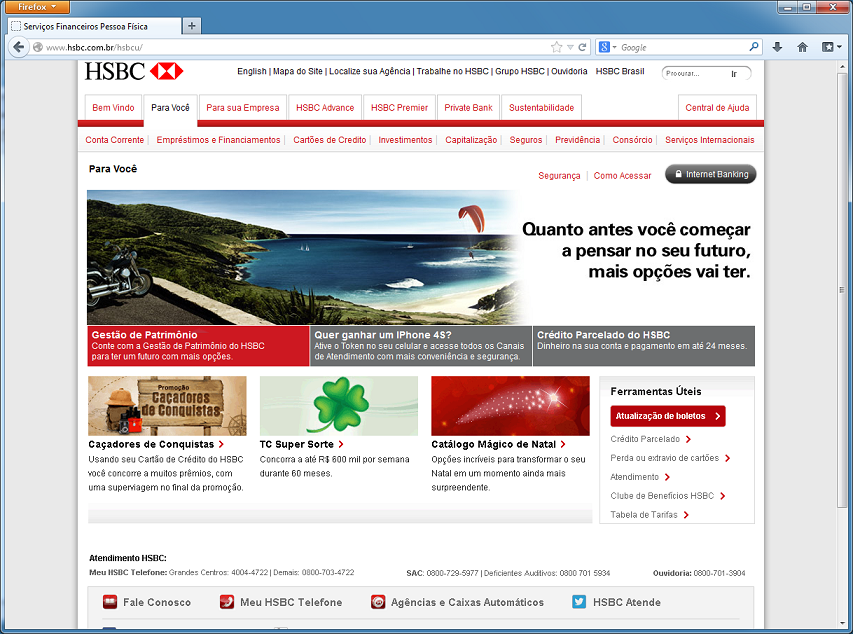Screen dimensions: 853x634
Task: Open the Firefox application menu dropdown
Action: (x=37, y=7)
